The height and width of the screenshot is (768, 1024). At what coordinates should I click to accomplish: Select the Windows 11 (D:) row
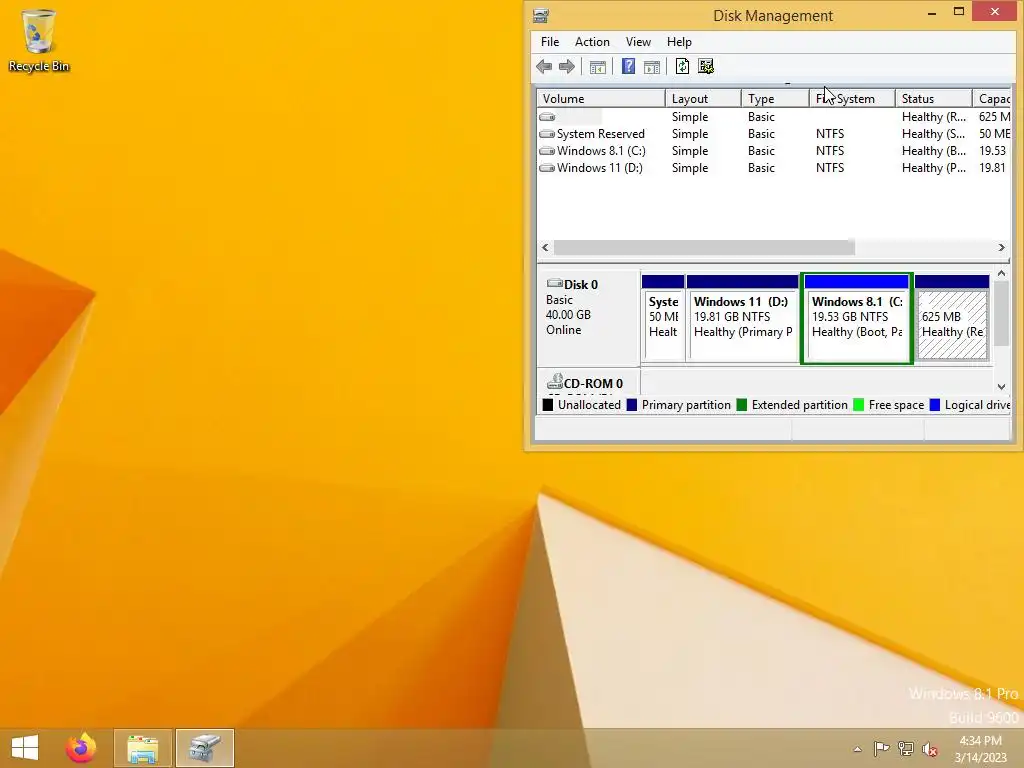click(x=774, y=168)
